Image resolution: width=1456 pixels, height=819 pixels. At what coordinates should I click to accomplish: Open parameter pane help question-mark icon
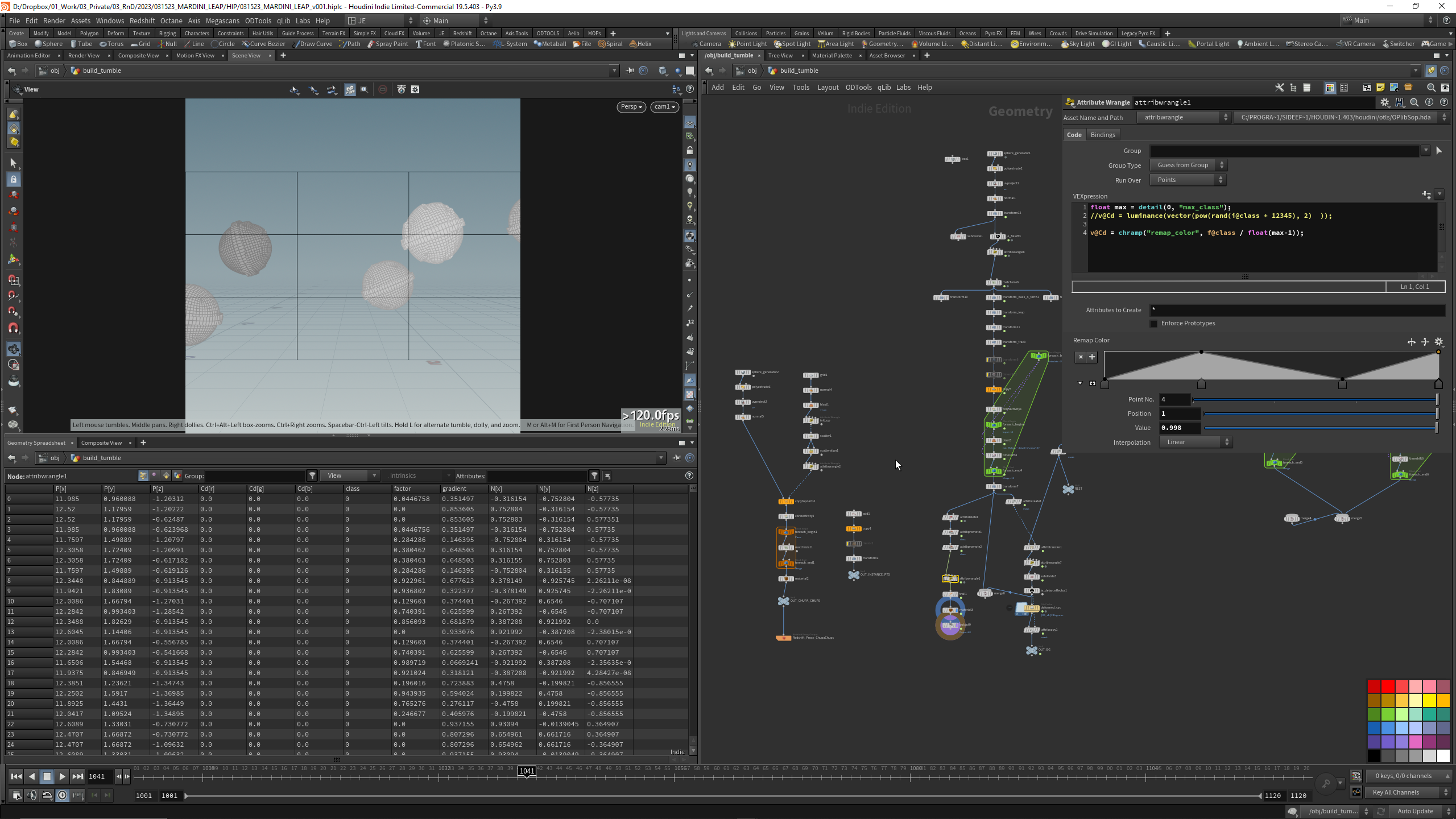click(1444, 102)
